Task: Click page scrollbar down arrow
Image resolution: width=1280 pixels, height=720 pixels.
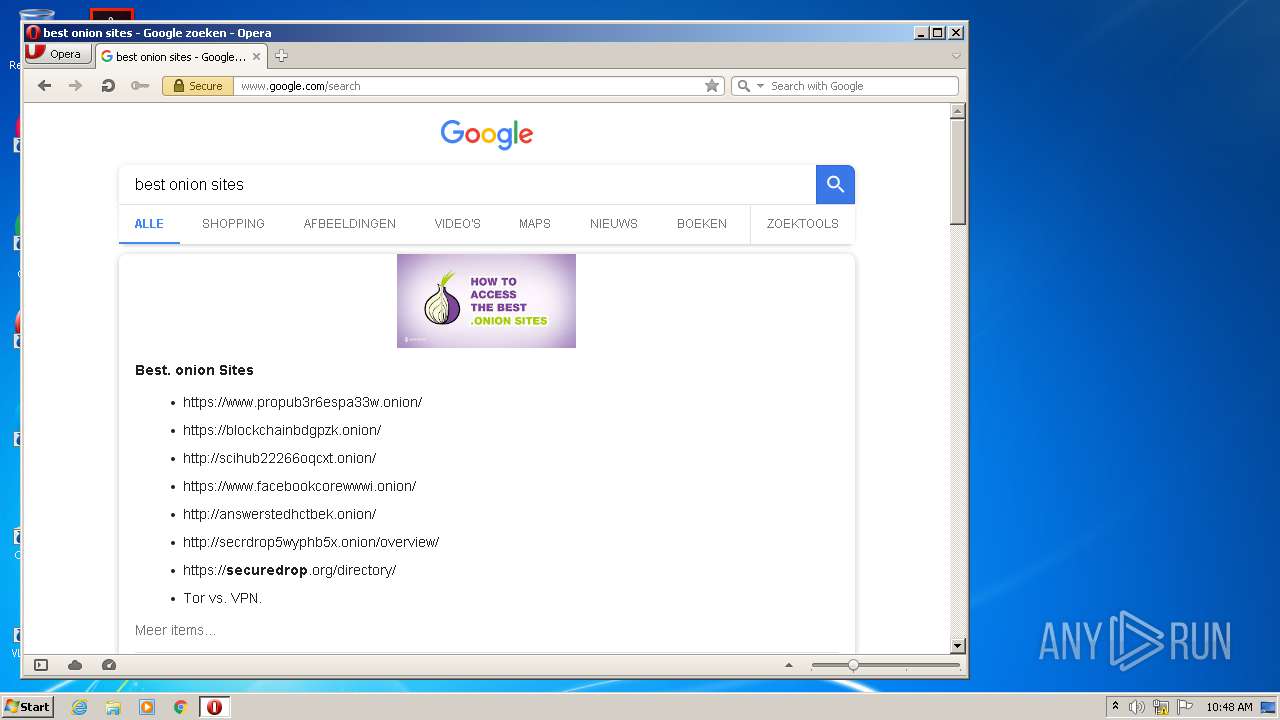Action: coord(957,646)
